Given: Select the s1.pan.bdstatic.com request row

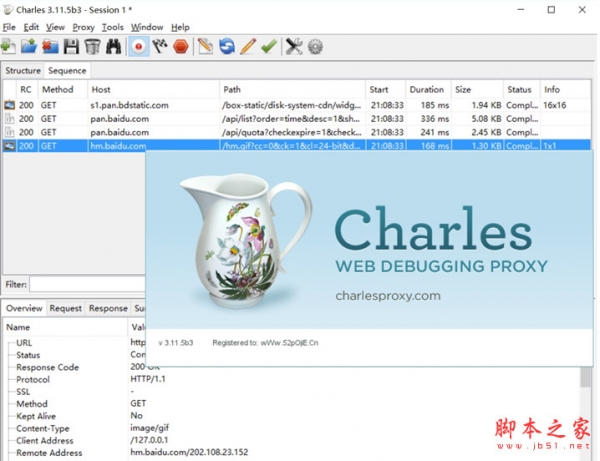Looking at the screenshot, I should [x=297, y=105].
